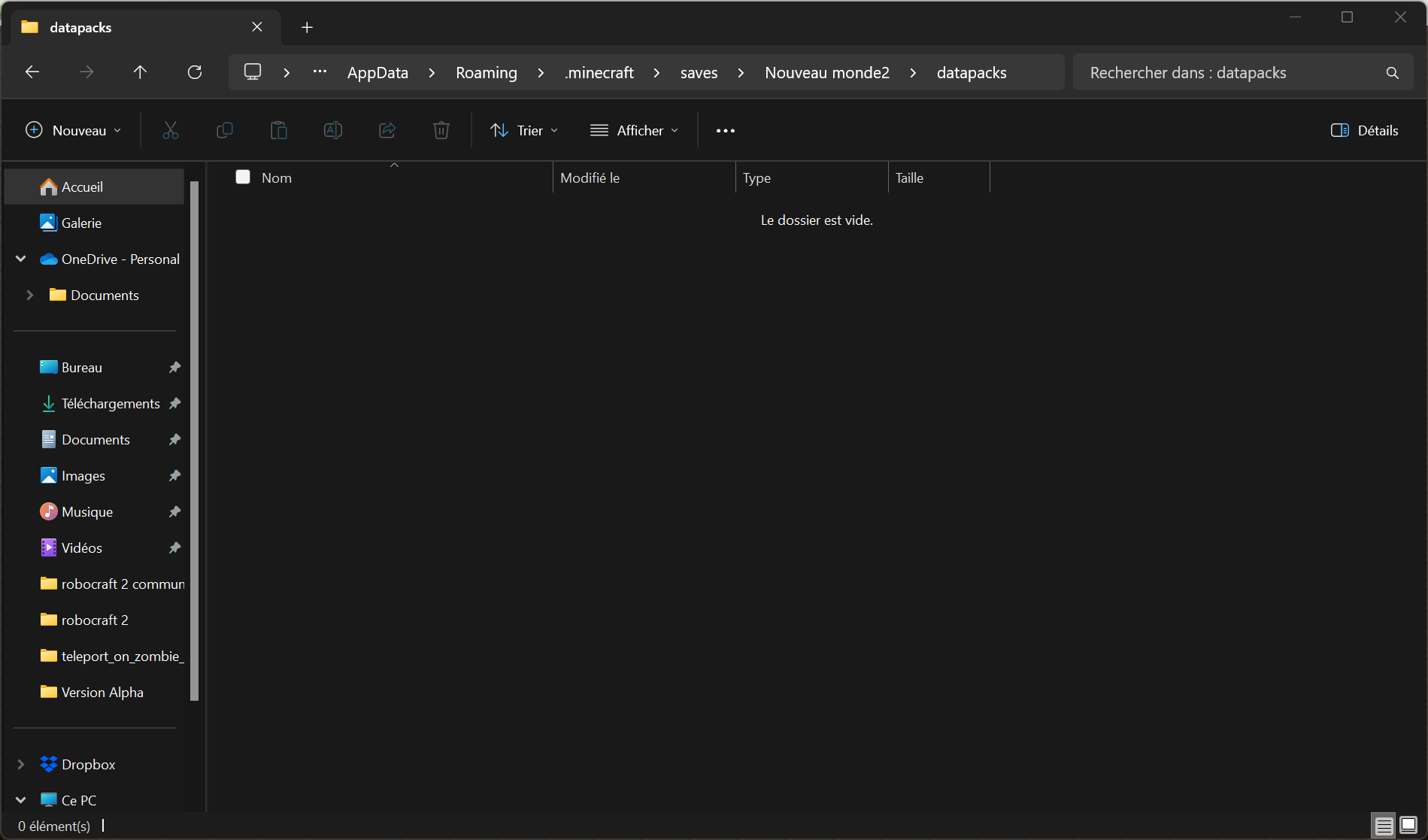Navigate to the saves breadcrumb folder
Image resolution: width=1428 pixels, height=840 pixels.
pos(699,73)
